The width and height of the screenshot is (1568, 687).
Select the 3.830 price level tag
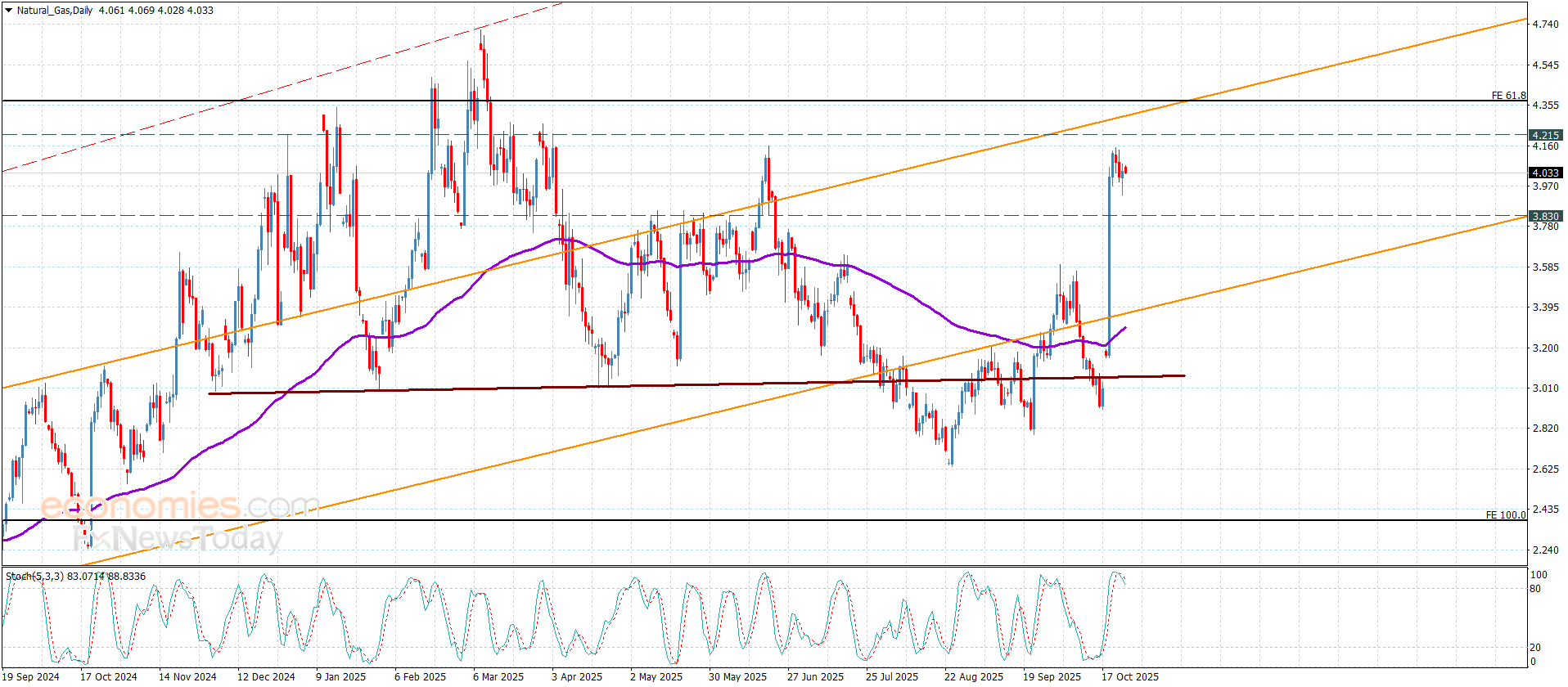(1545, 217)
